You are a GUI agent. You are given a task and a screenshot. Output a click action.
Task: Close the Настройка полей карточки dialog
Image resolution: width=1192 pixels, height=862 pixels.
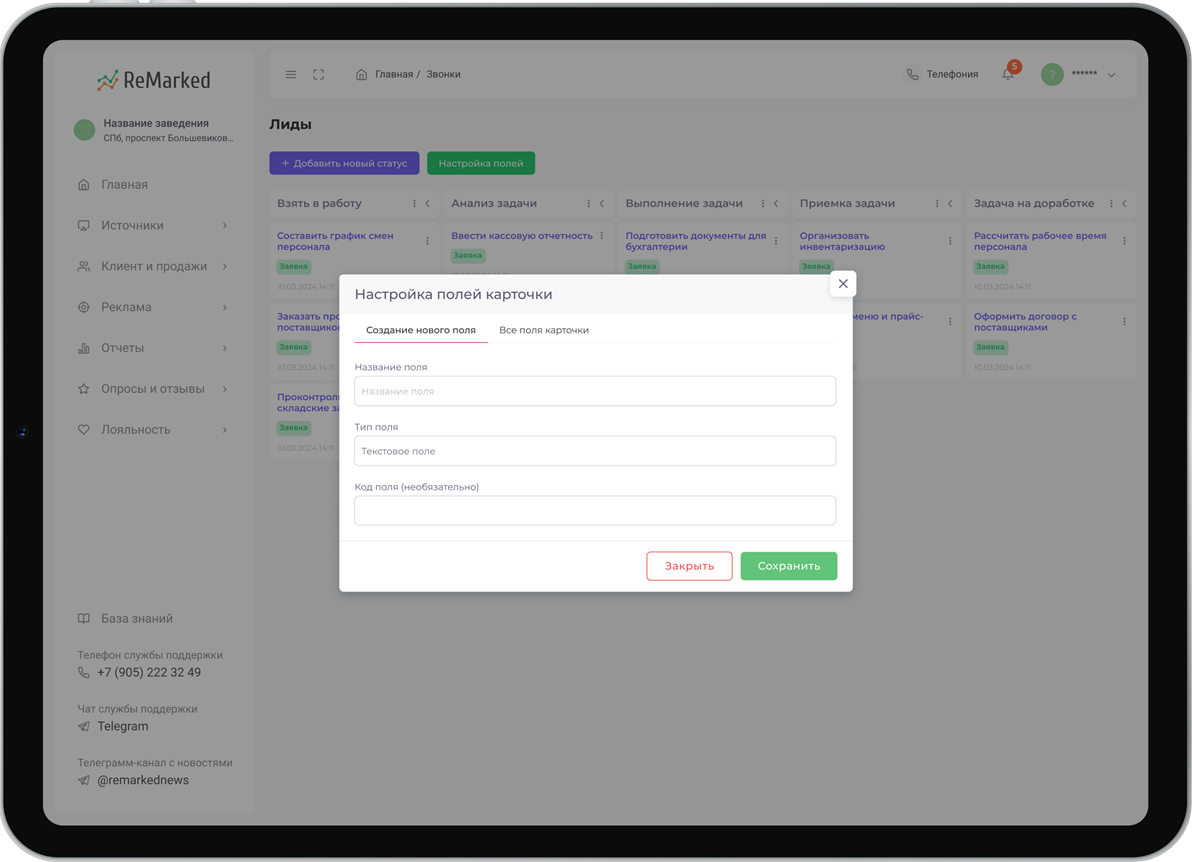click(843, 284)
